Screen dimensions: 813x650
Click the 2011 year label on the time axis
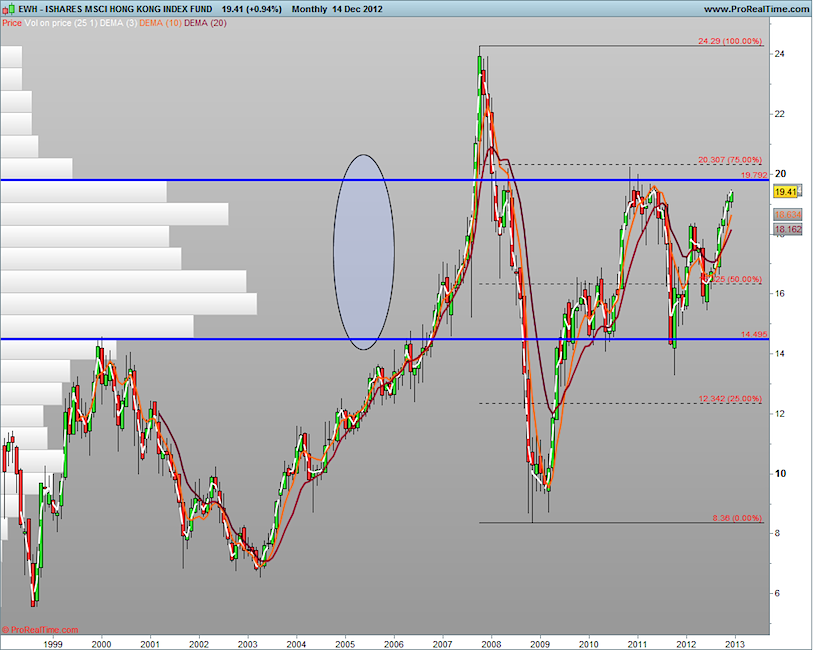point(638,644)
